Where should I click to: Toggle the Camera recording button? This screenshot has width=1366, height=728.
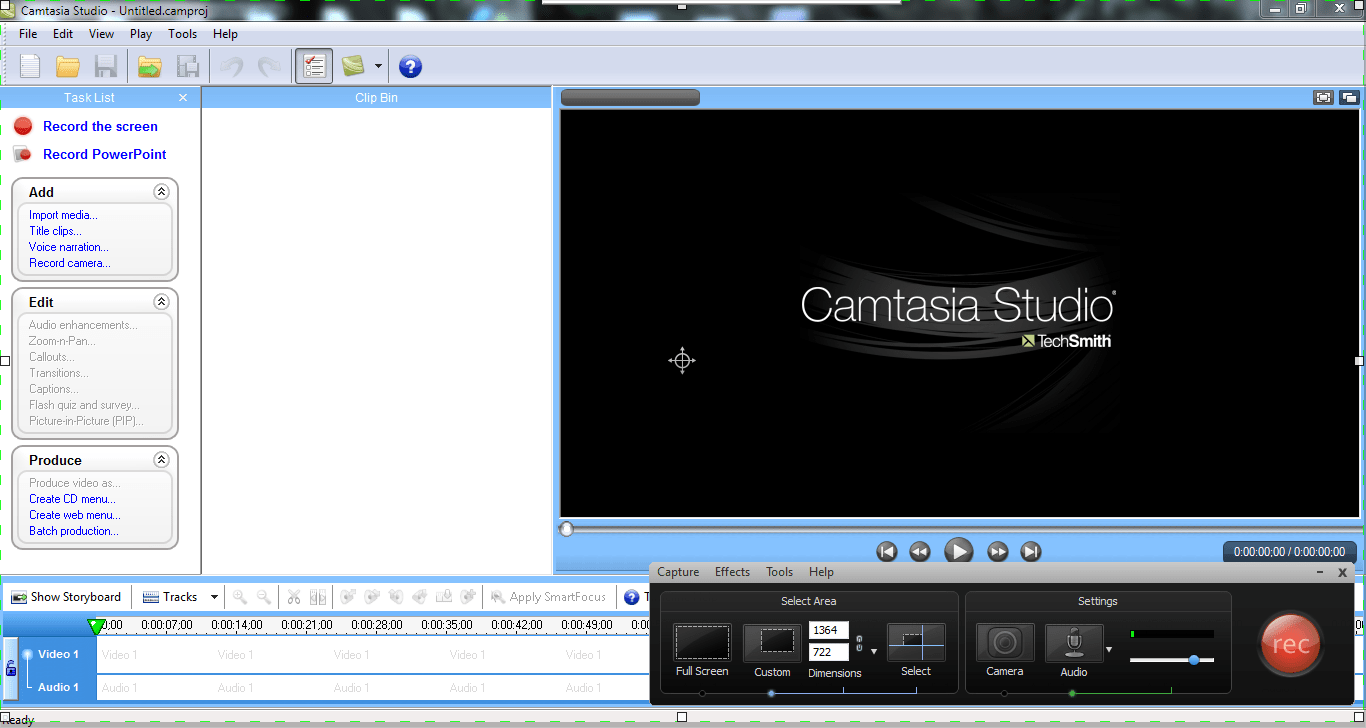click(1005, 643)
